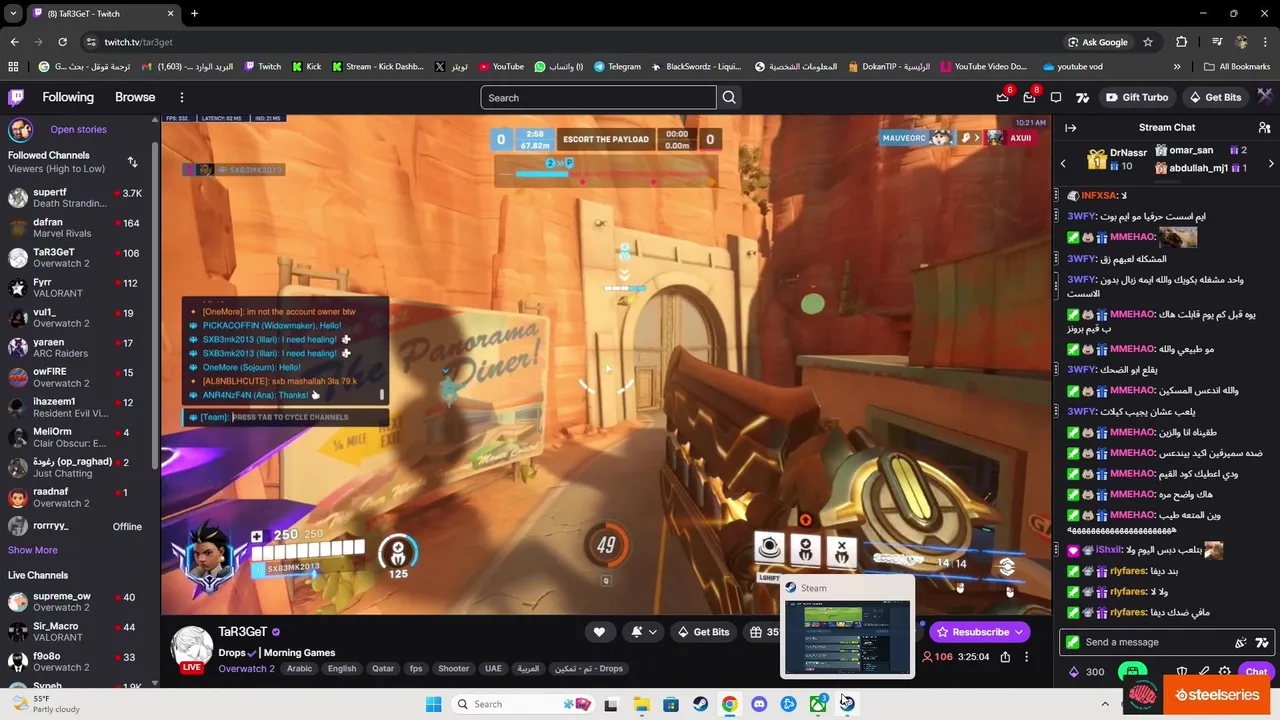Open dafran channel in sidebar
This screenshot has height=720, width=1280.
coord(76,227)
